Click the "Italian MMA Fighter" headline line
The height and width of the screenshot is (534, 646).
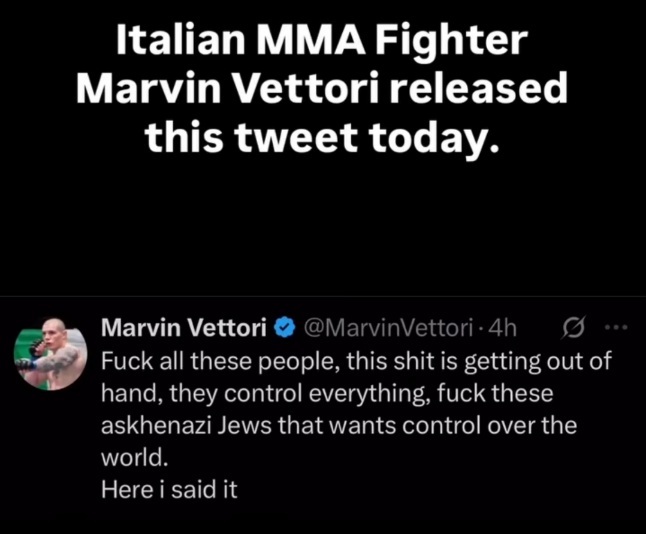pyautogui.click(x=322, y=39)
